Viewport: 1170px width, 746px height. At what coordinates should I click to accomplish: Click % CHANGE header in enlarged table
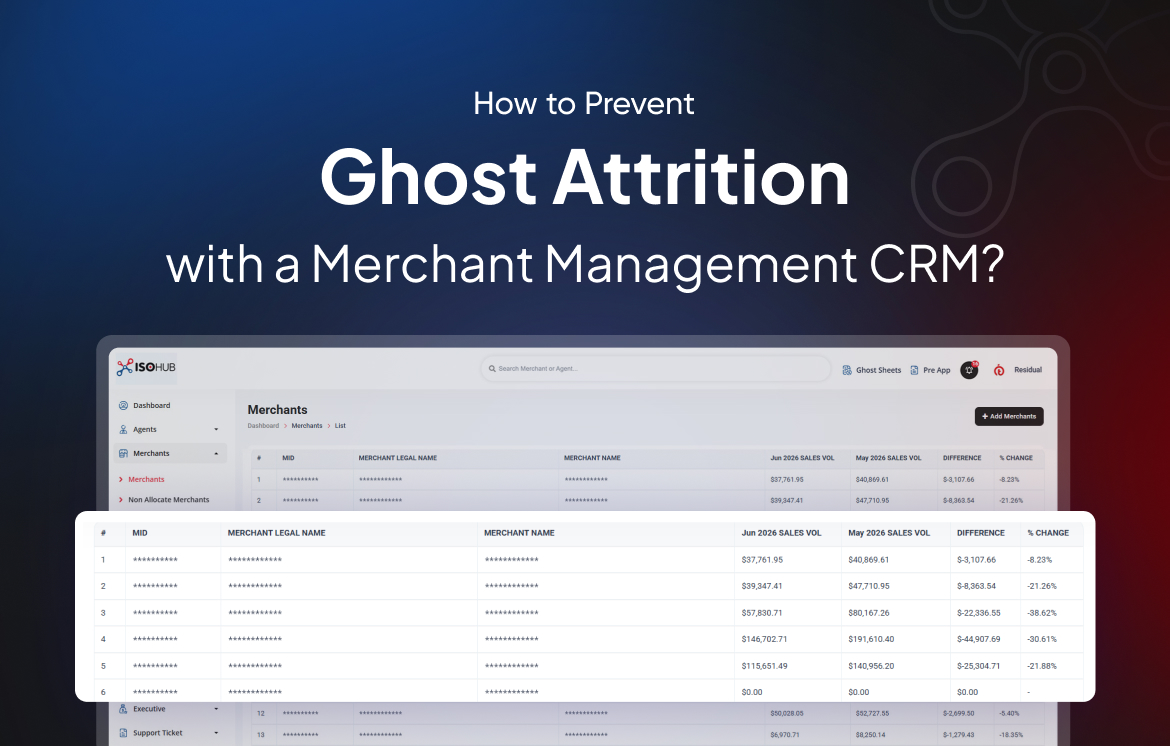(x=1048, y=533)
